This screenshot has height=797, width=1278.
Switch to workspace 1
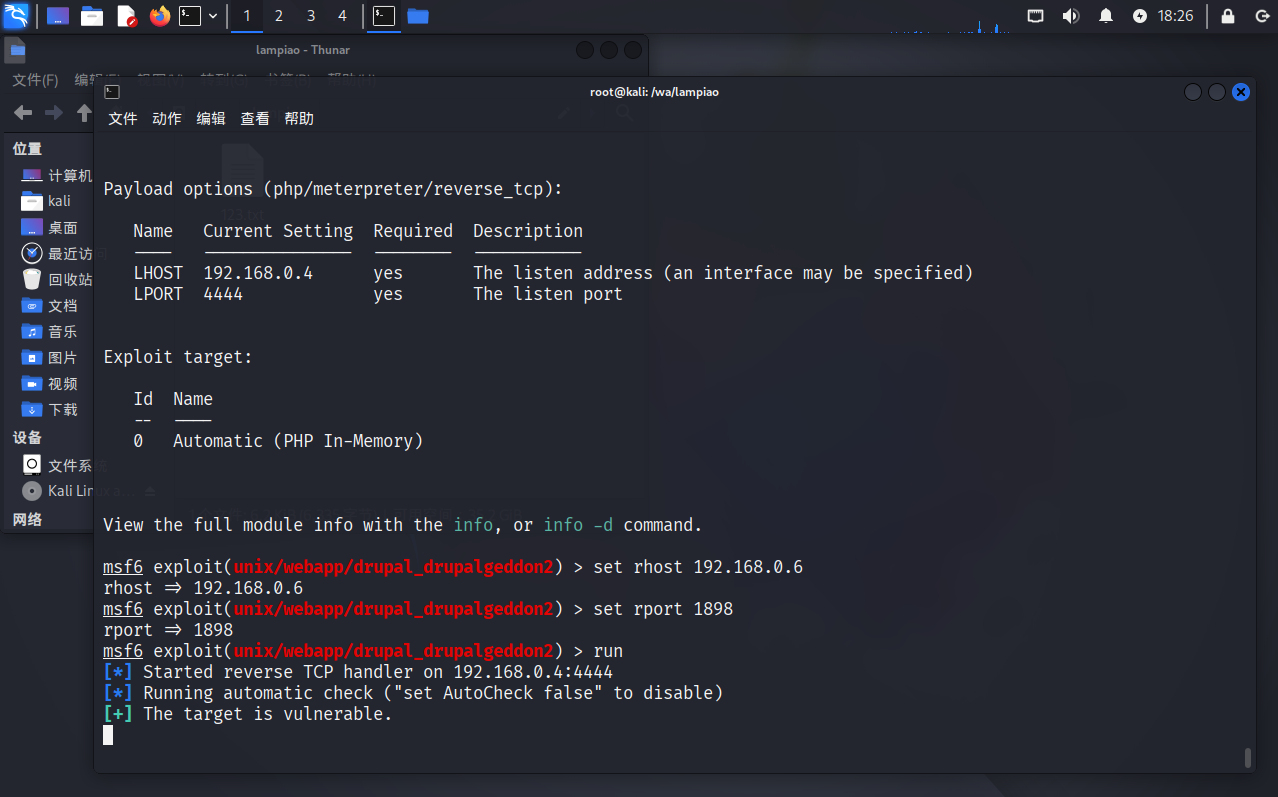point(247,16)
